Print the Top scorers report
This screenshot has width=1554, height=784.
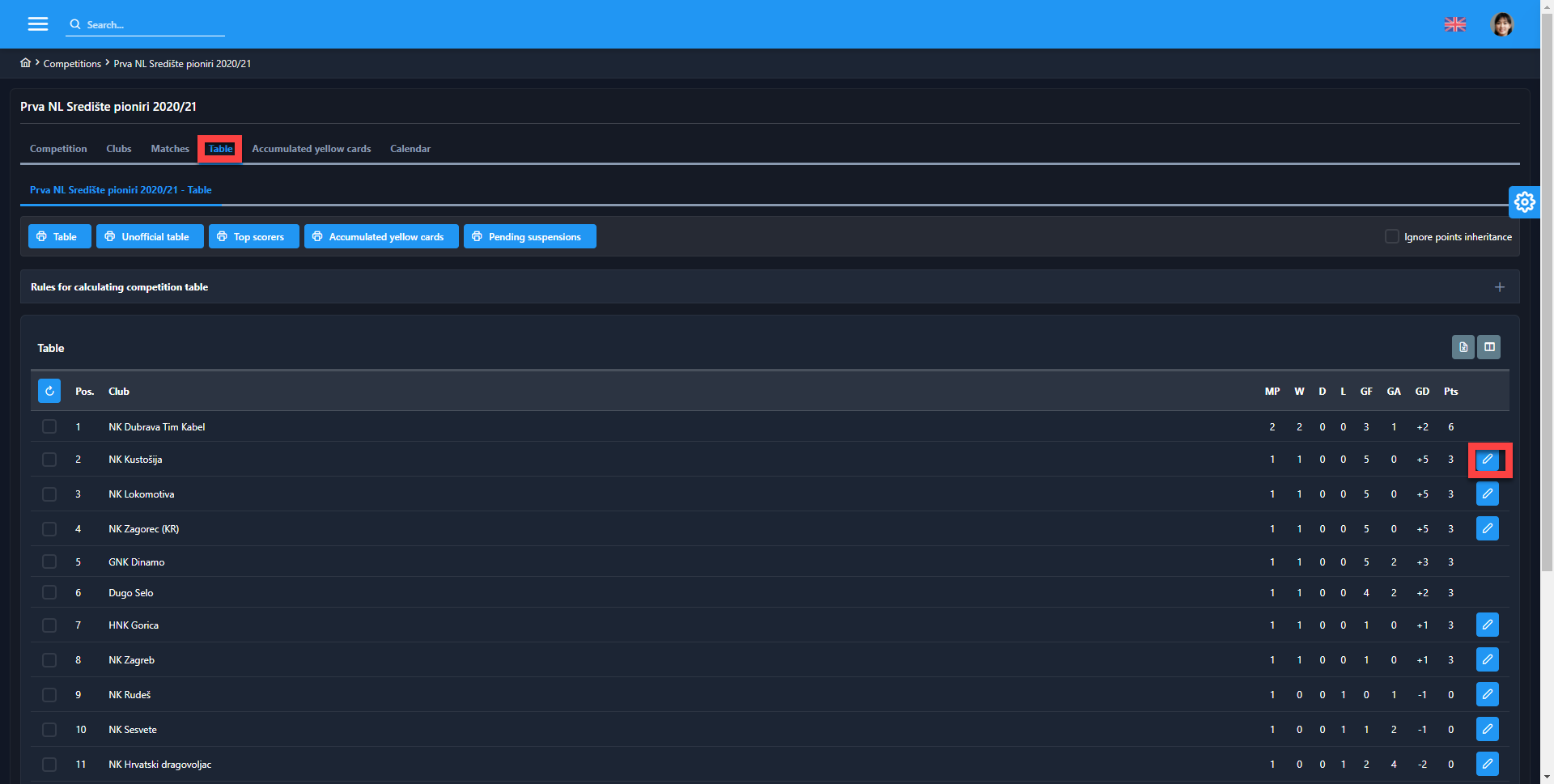(253, 236)
